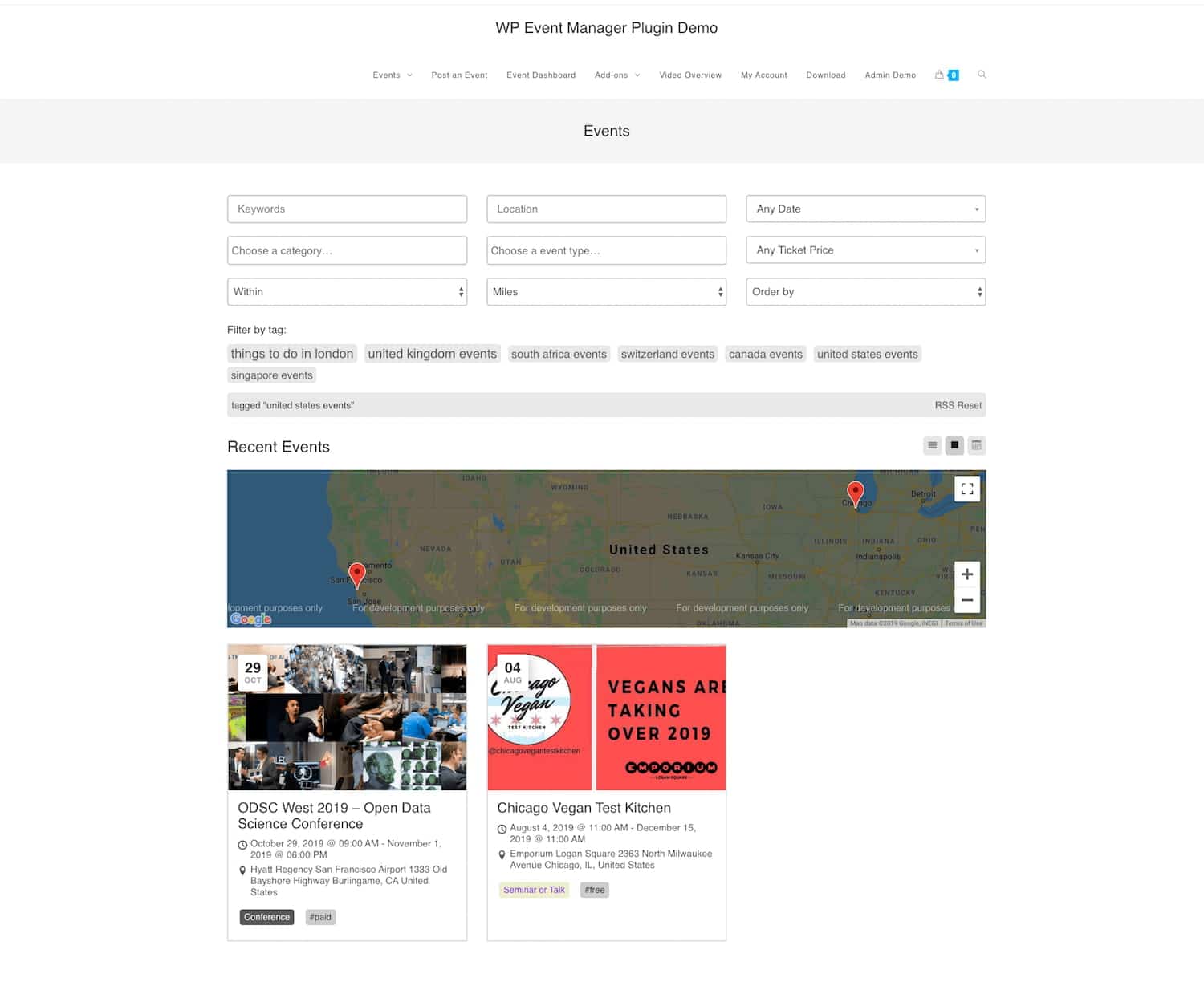The image size is (1204, 990).
Task: Expand the Order by selector
Action: (865, 291)
